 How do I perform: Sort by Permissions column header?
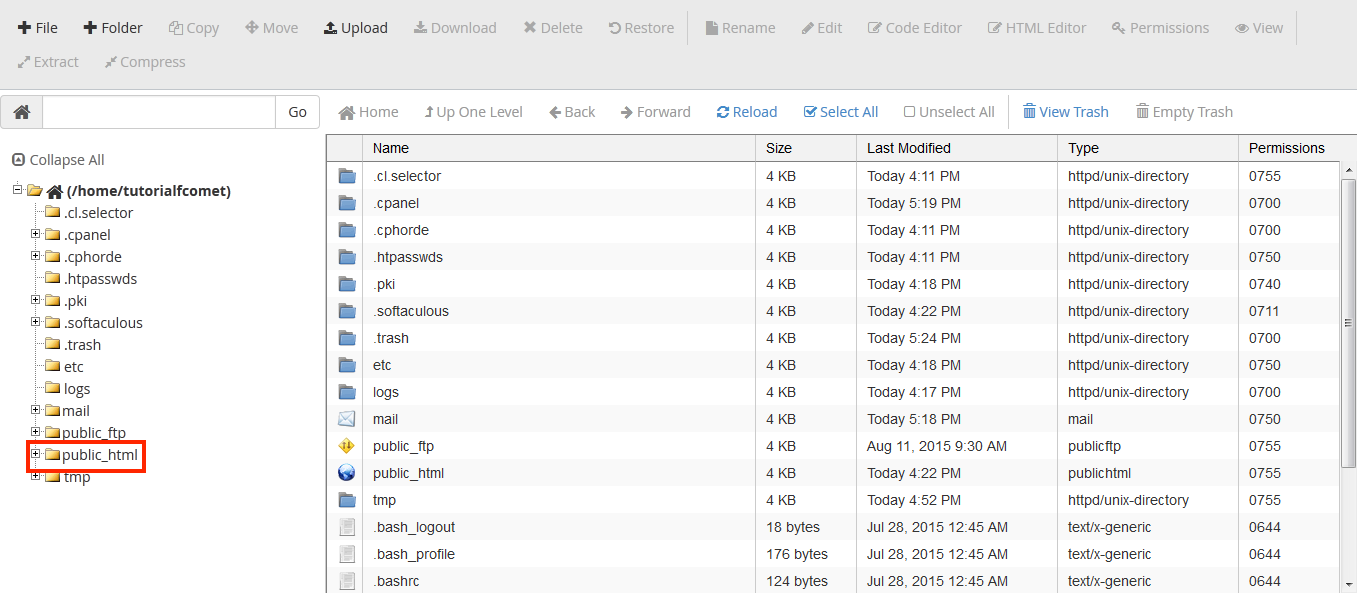(1286, 148)
